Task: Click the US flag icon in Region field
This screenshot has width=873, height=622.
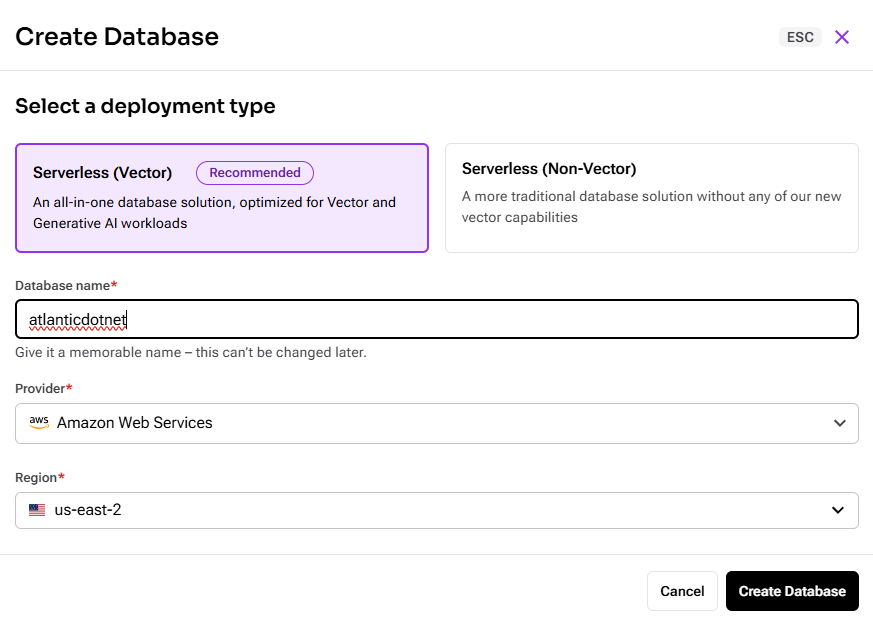Action: tap(37, 510)
